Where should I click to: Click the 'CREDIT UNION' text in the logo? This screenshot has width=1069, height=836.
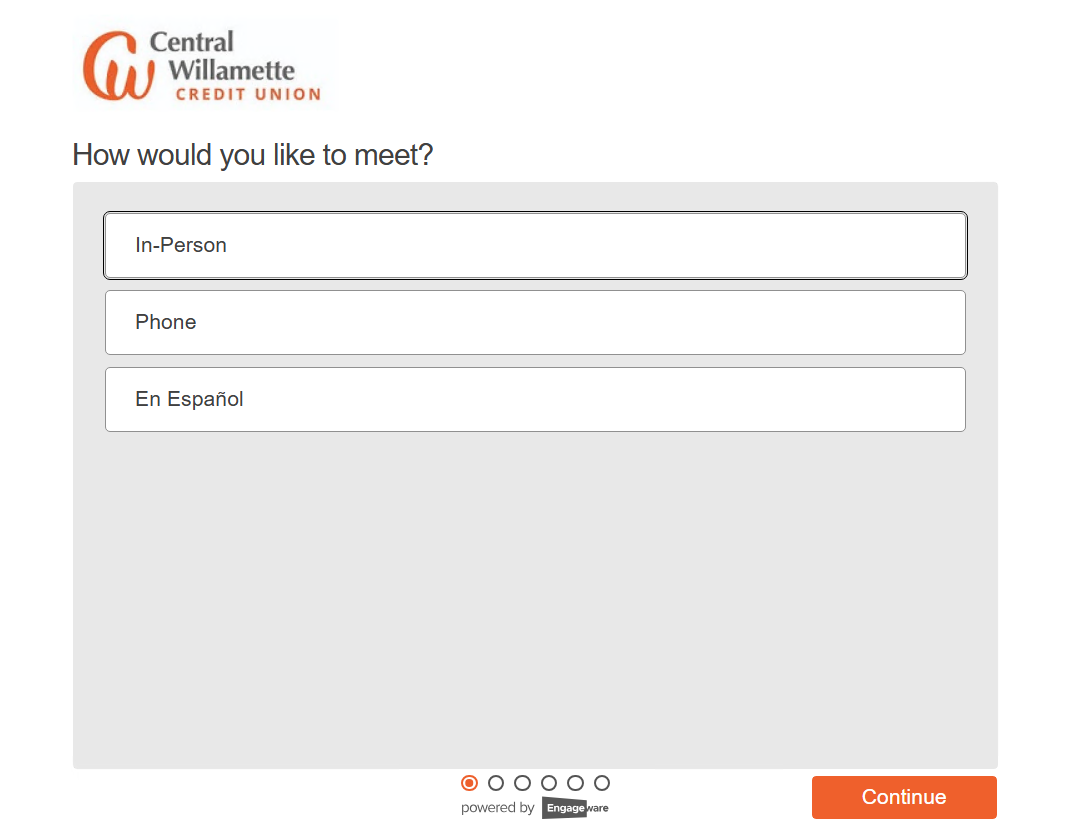click(248, 94)
